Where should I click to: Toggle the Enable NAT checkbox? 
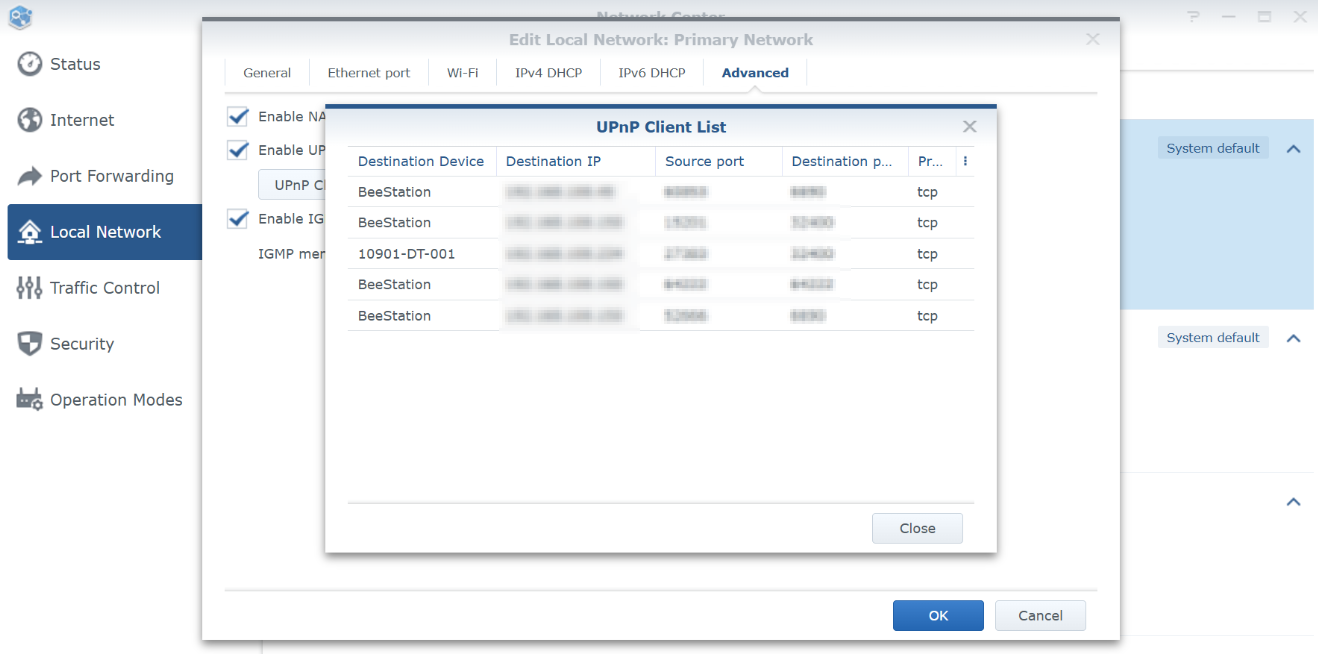(238, 117)
